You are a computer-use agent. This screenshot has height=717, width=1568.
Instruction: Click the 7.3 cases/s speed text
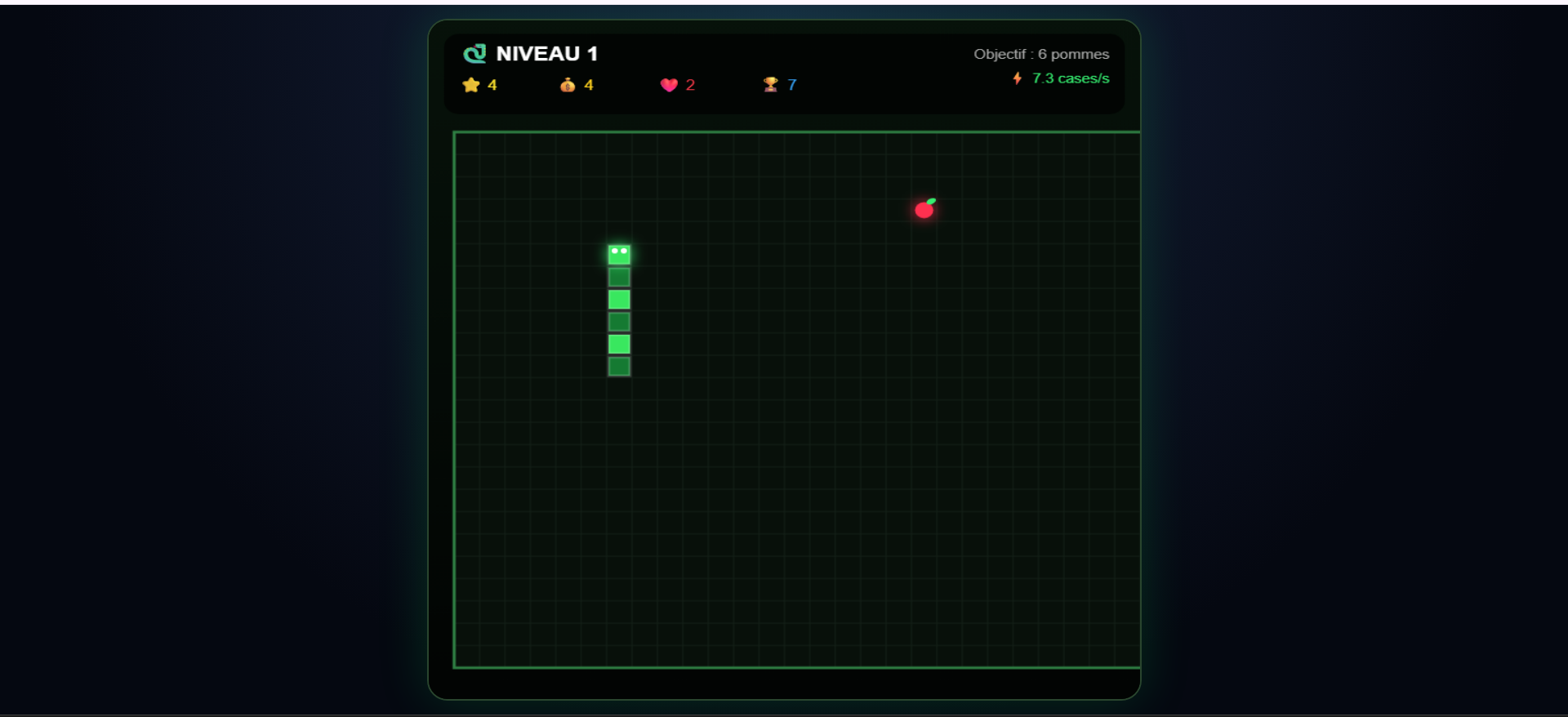tap(1071, 78)
